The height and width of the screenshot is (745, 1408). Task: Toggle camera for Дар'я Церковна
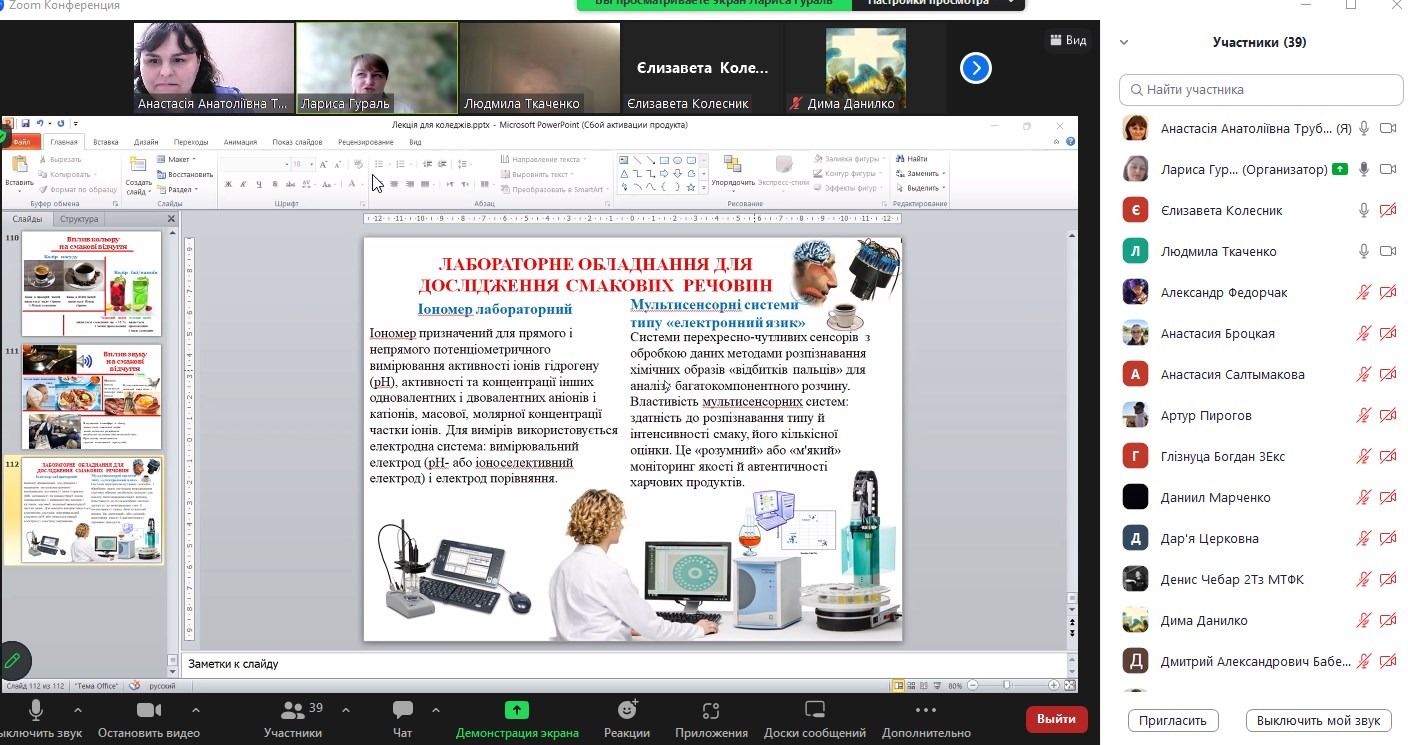[x=1388, y=538]
